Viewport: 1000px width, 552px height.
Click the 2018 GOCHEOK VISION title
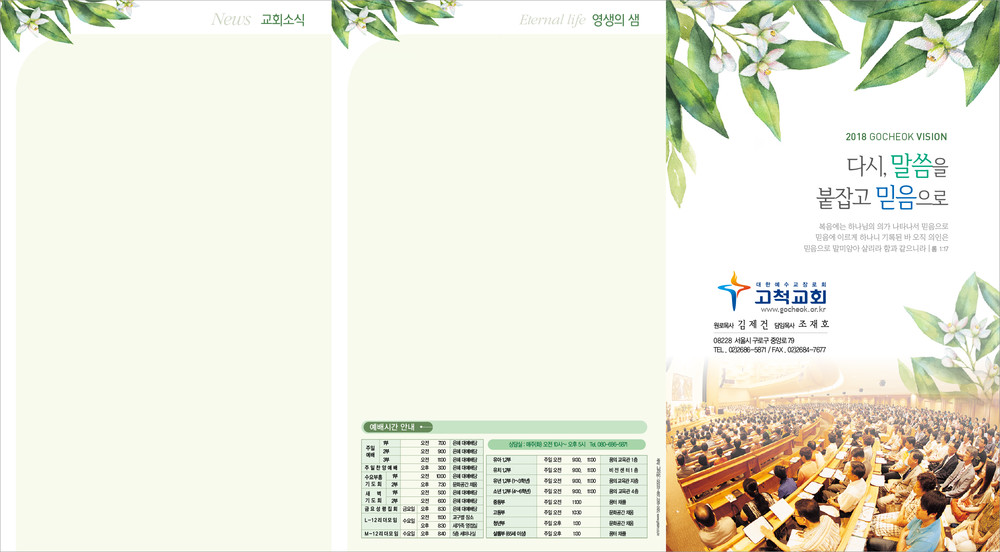click(x=895, y=137)
